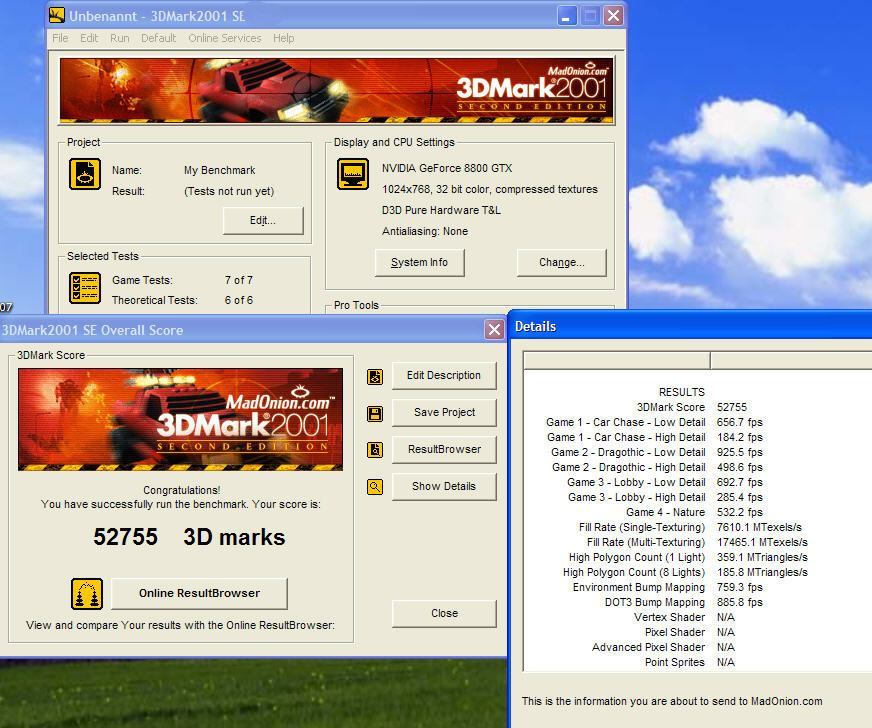Click the Display and CPU monitor icon
This screenshot has width=872, height=728.
click(353, 174)
